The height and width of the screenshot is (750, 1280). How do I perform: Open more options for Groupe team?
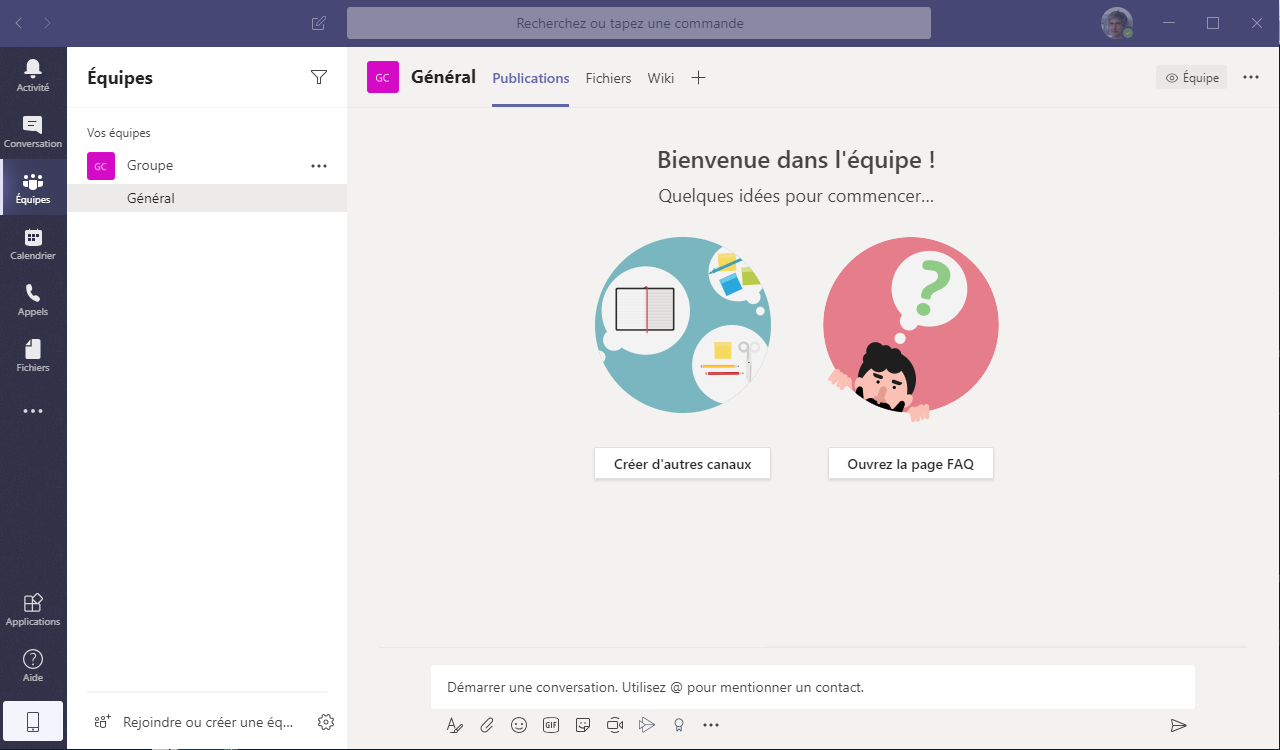click(x=319, y=166)
